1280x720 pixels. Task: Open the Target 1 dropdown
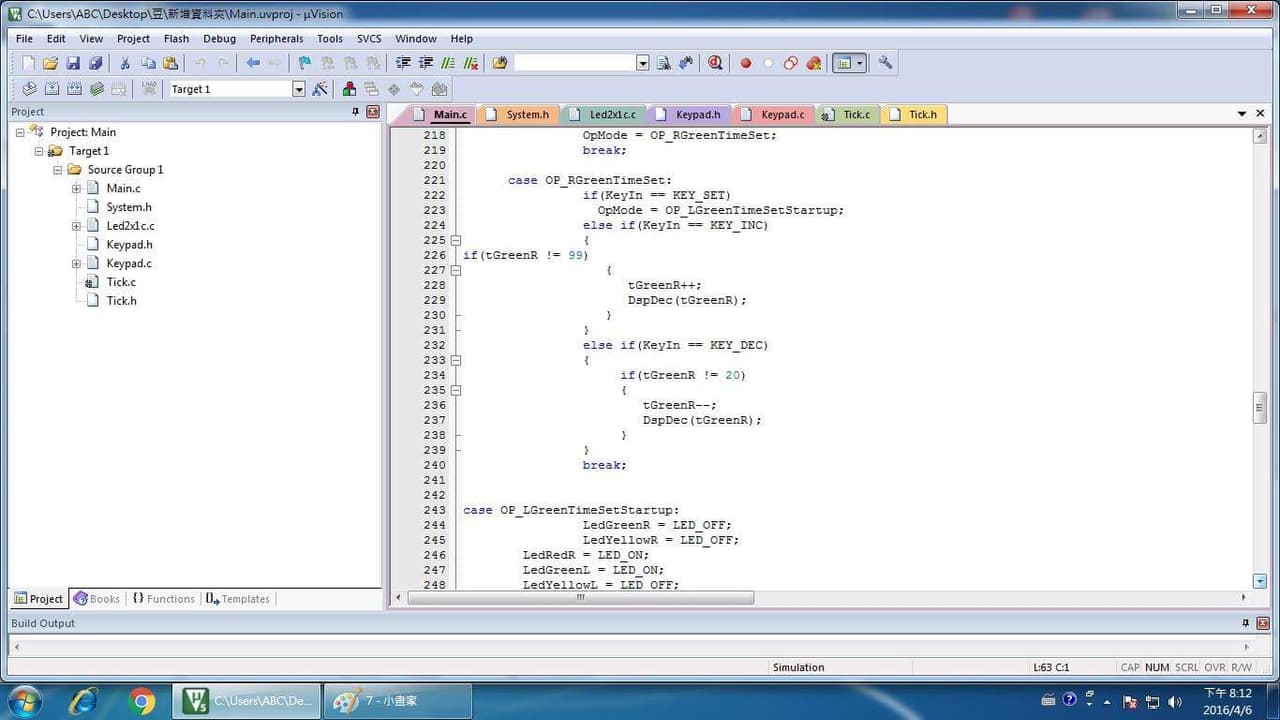(298, 89)
